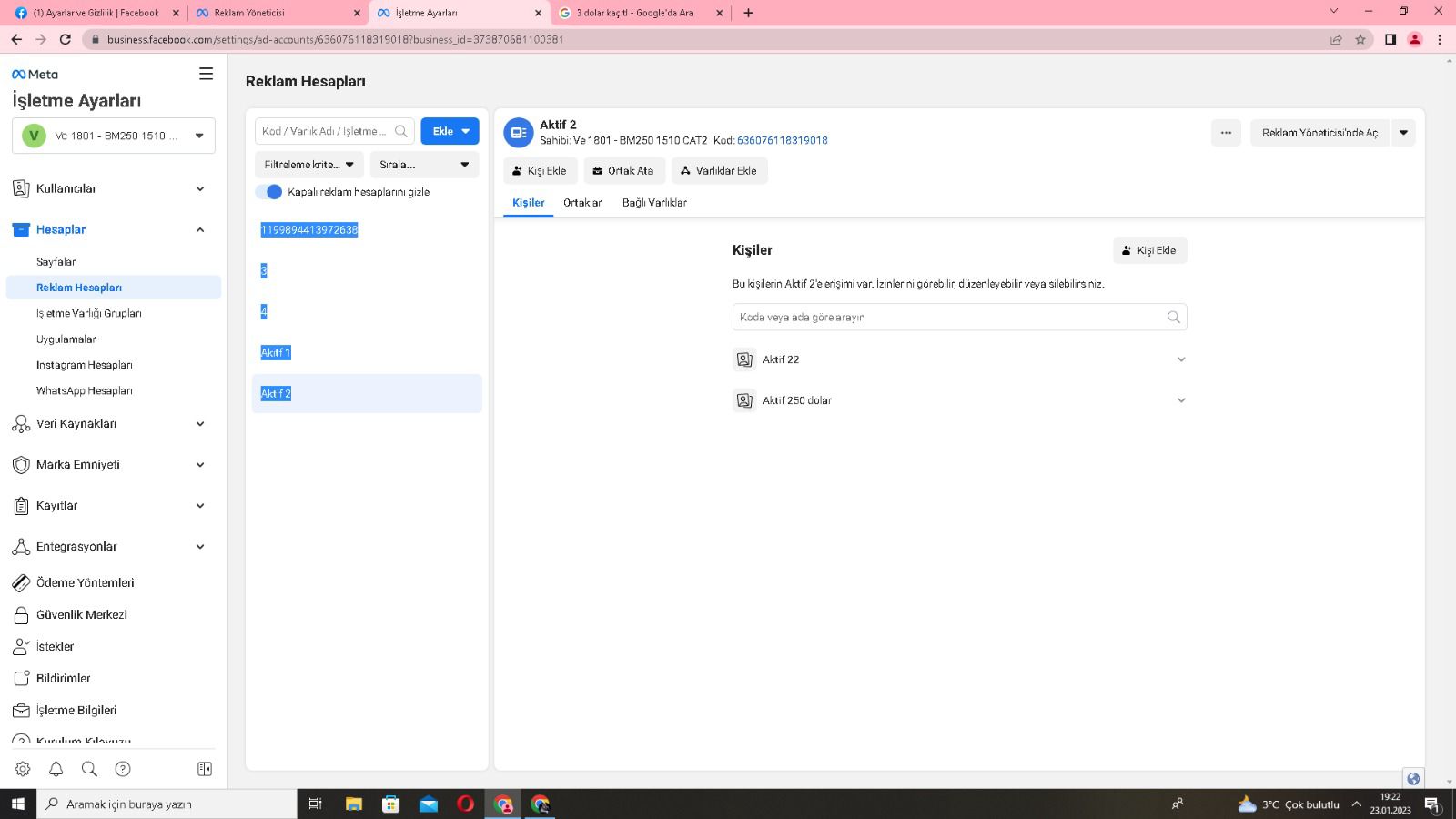
Task: Switch to the Bağlı Varlıklar tab
Action: coord(654,203)
